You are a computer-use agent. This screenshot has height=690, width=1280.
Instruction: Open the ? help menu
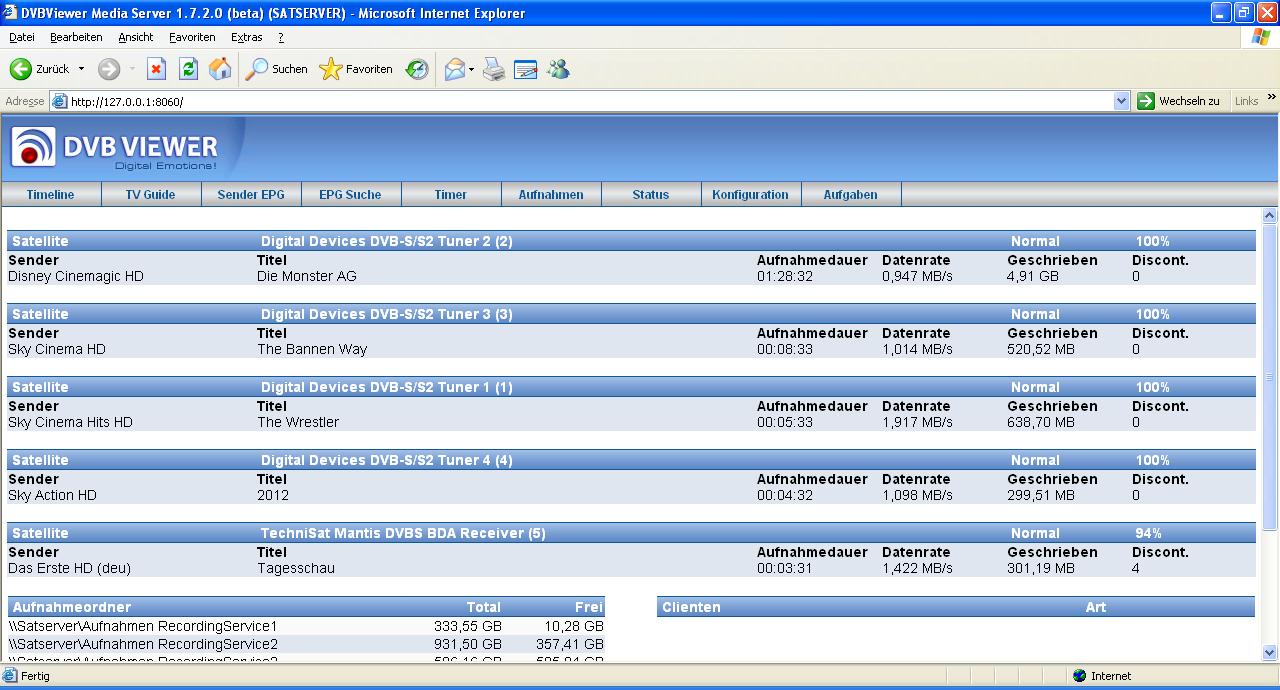click(x=281, y=37)
